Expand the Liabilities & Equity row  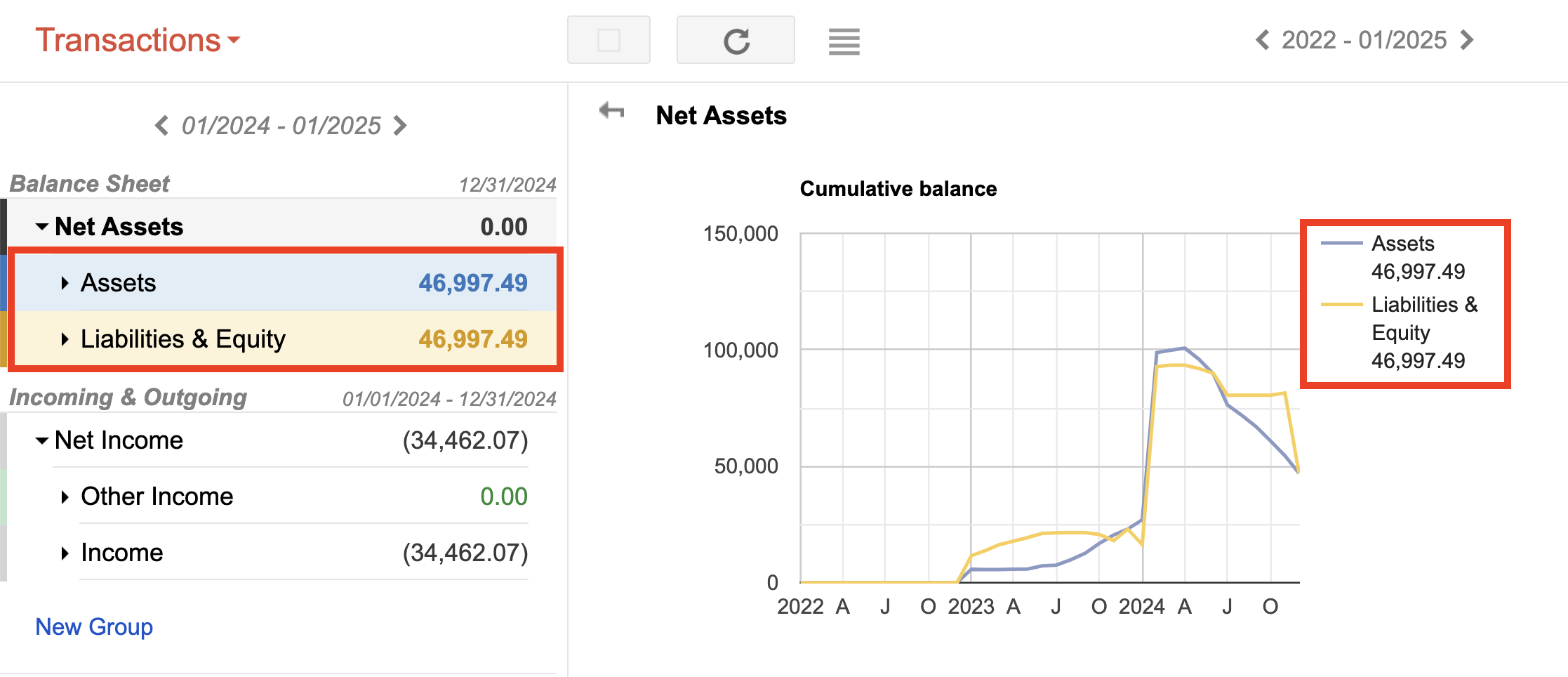pos(64,339)
